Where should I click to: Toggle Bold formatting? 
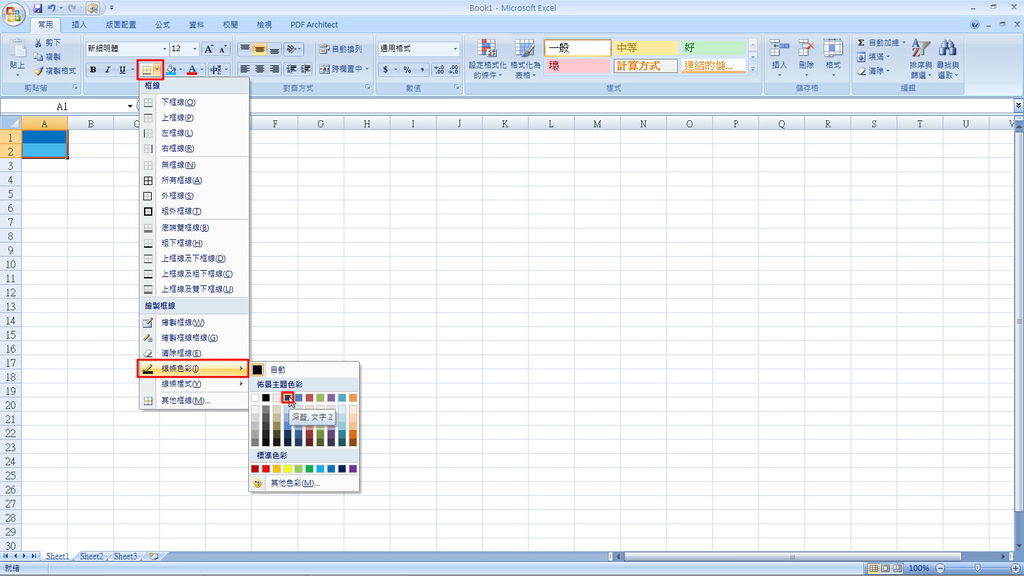click(93, 70)
